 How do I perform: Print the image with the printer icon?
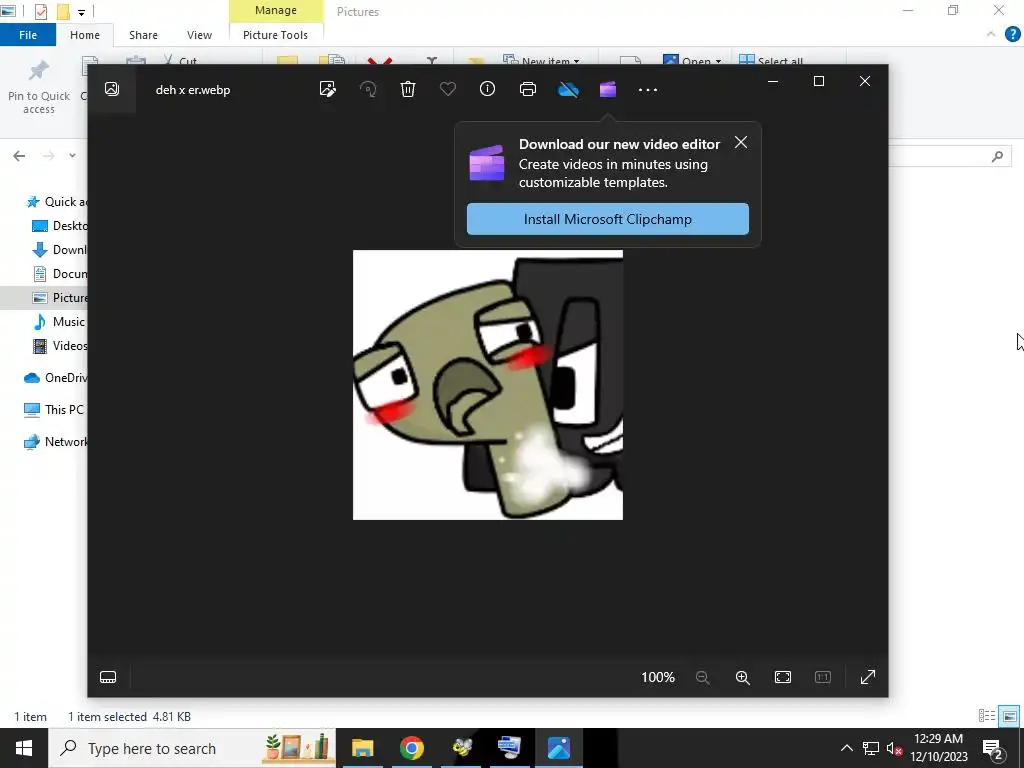(528, 89)
